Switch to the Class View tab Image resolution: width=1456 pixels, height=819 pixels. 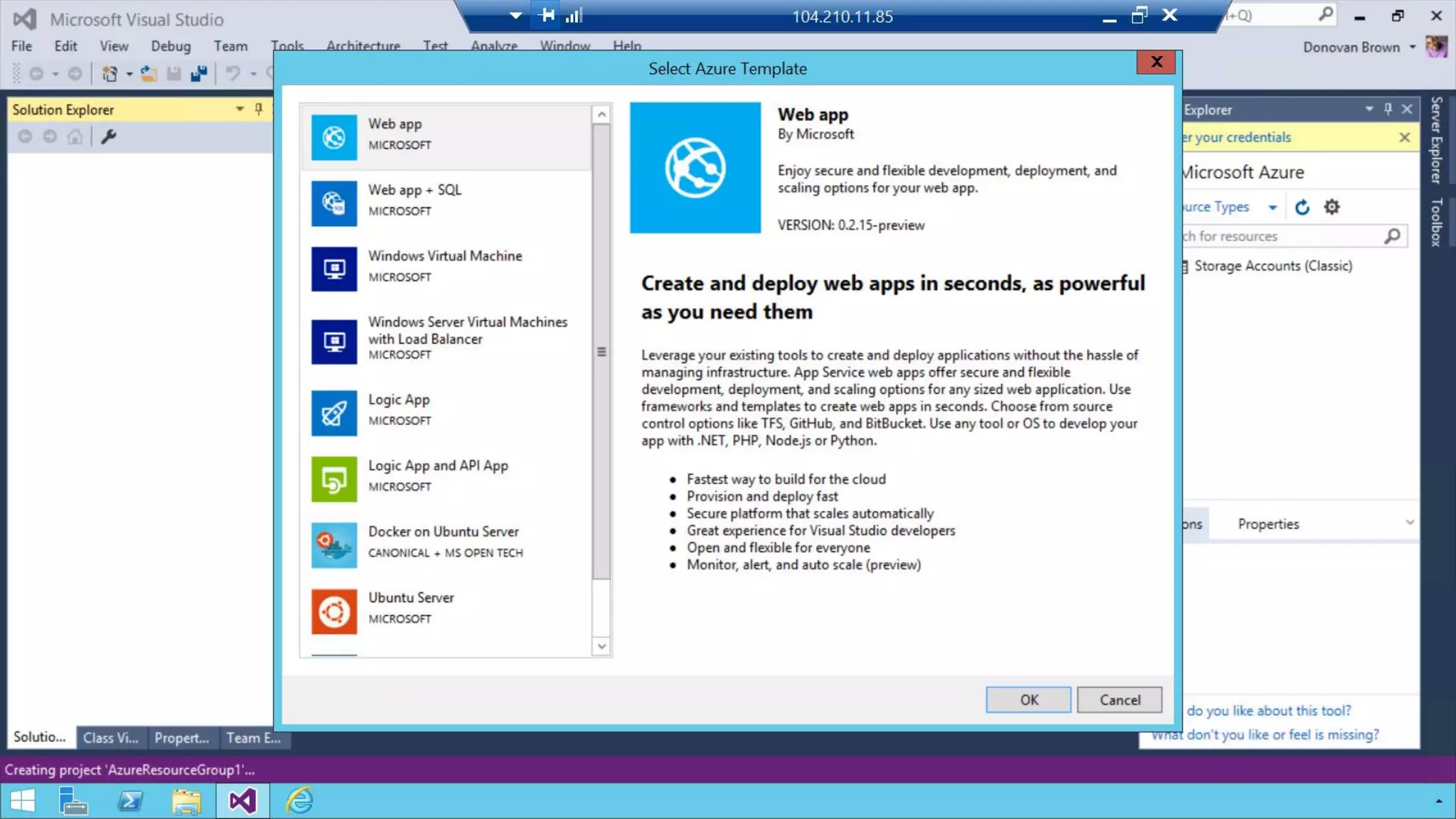[111, 738]
